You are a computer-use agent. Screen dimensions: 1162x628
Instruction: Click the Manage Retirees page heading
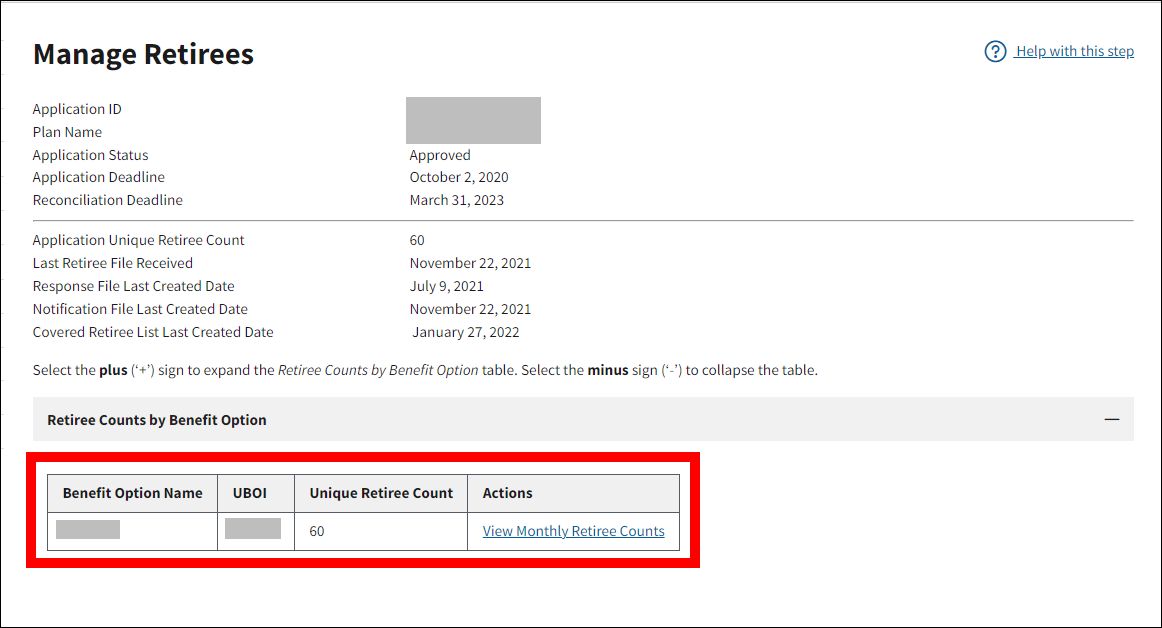tap(143, 54)
